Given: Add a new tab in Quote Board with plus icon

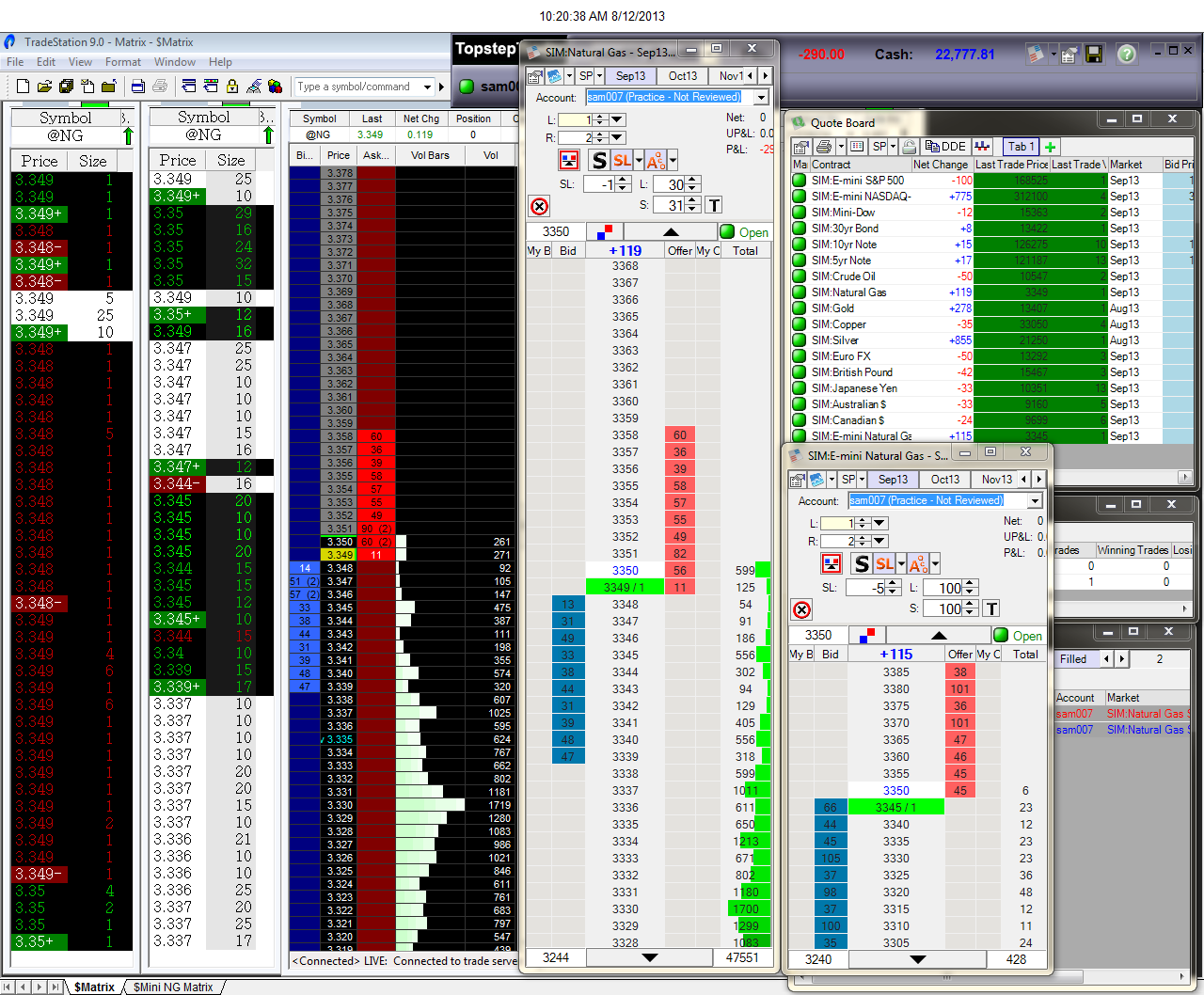Looking at the screenshot, I should click(x=1051, y=147).
